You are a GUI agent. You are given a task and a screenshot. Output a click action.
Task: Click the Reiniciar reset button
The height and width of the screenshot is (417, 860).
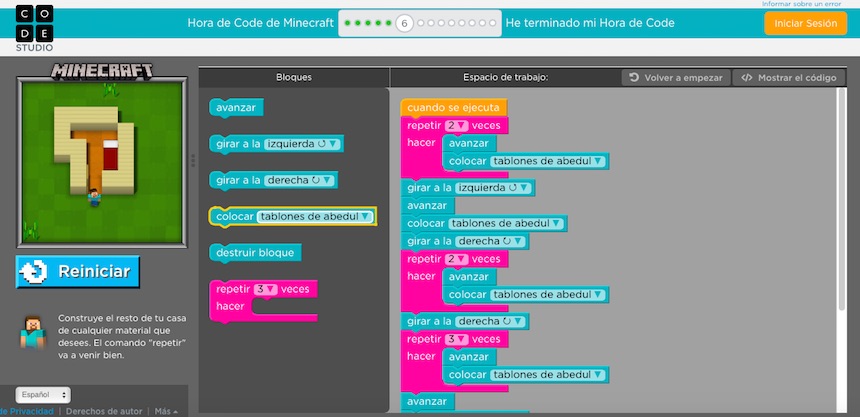click(x=78, y=272)
